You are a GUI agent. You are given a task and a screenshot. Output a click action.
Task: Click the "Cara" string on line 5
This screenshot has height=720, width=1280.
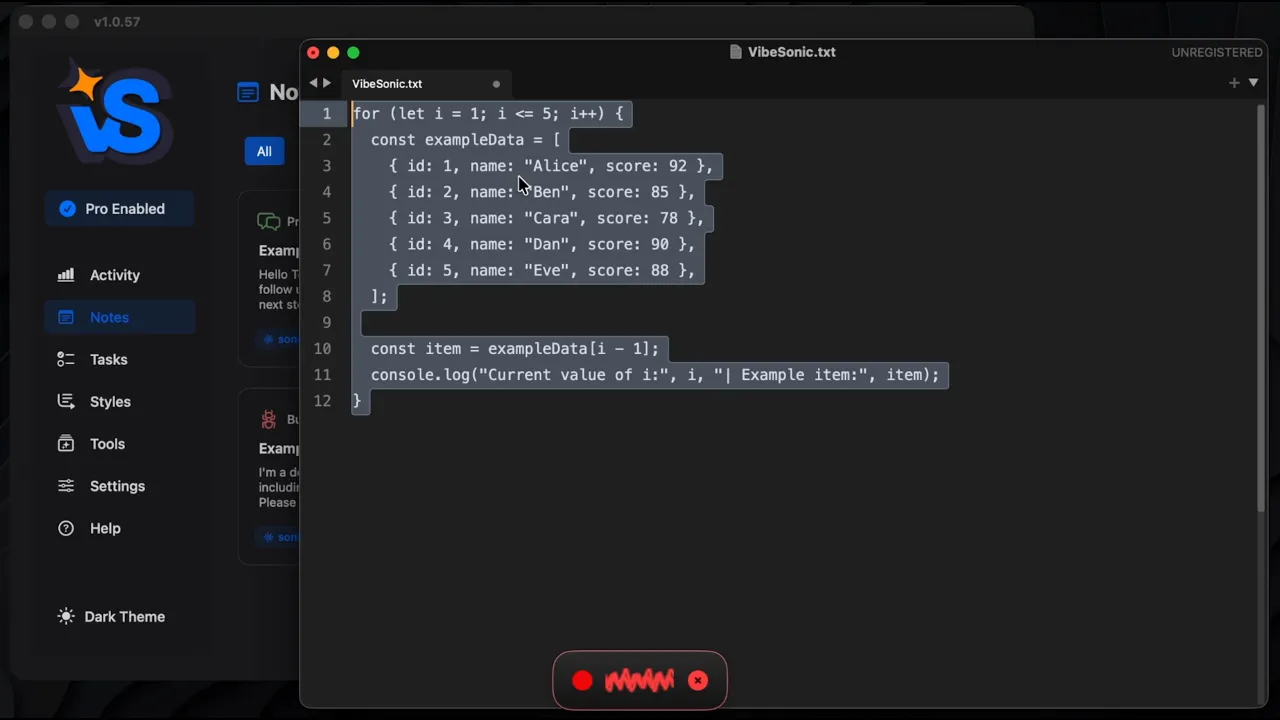tap(551, 218)
